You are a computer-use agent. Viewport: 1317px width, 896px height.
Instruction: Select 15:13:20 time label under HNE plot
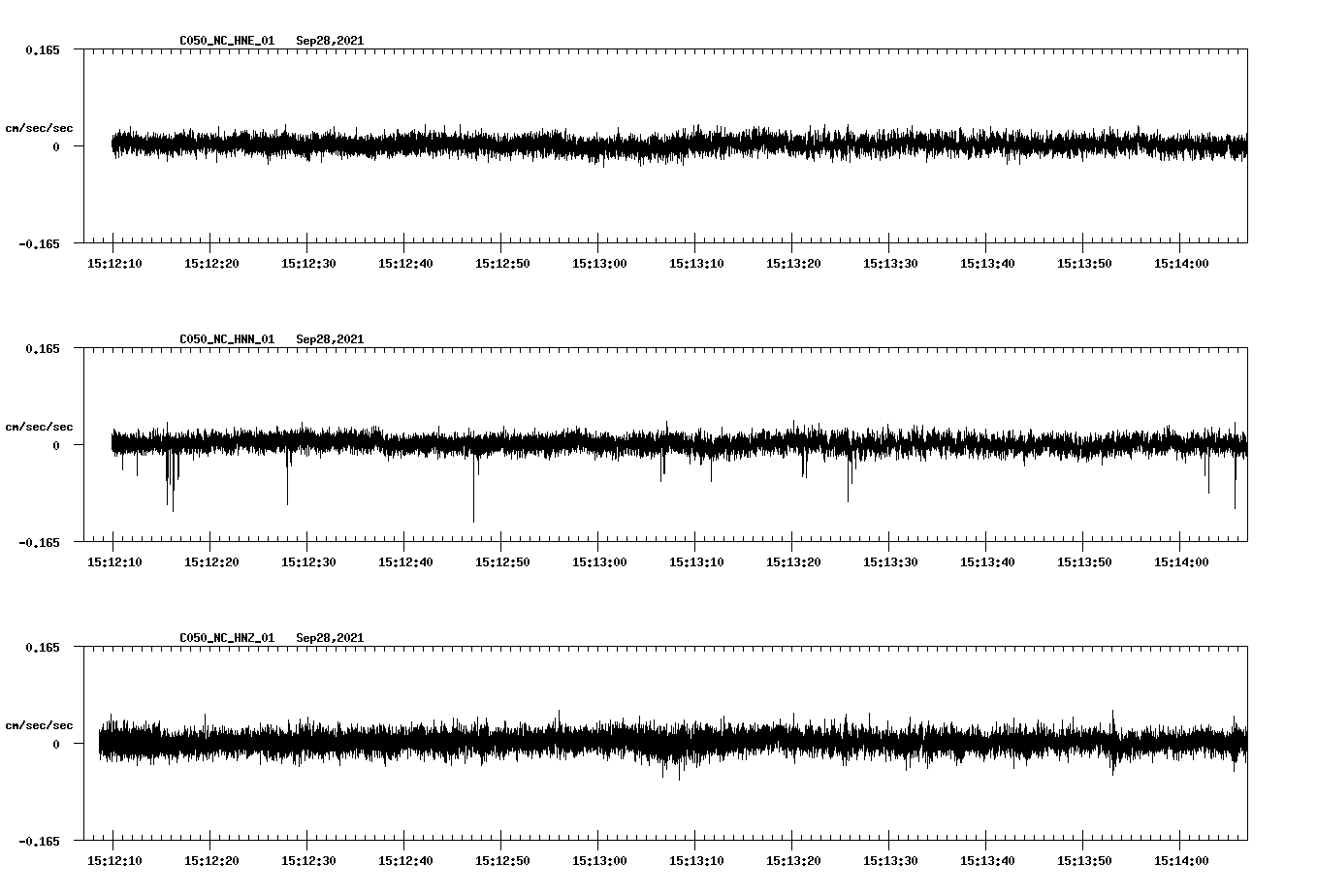click(793, 263)
